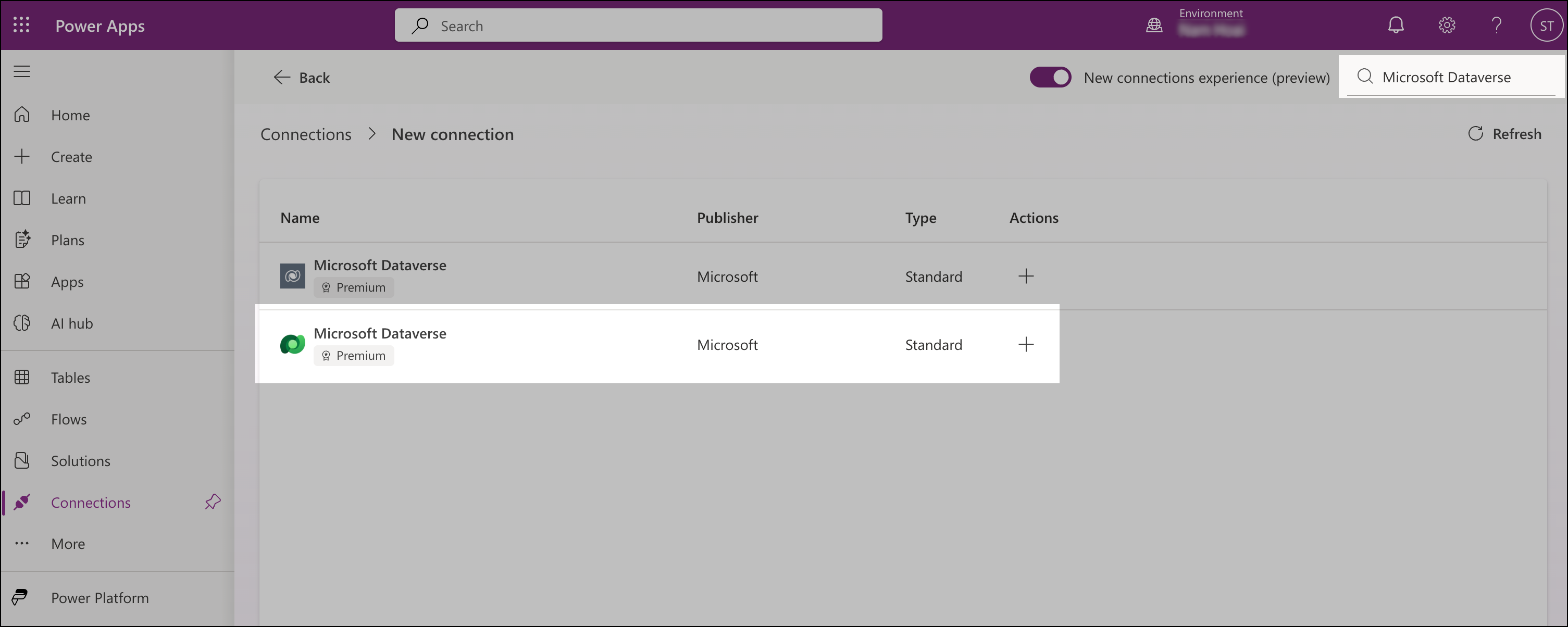Expand the More ellipsis item
The width and height of the screenshot is (1568, 627).
point(117,544)
